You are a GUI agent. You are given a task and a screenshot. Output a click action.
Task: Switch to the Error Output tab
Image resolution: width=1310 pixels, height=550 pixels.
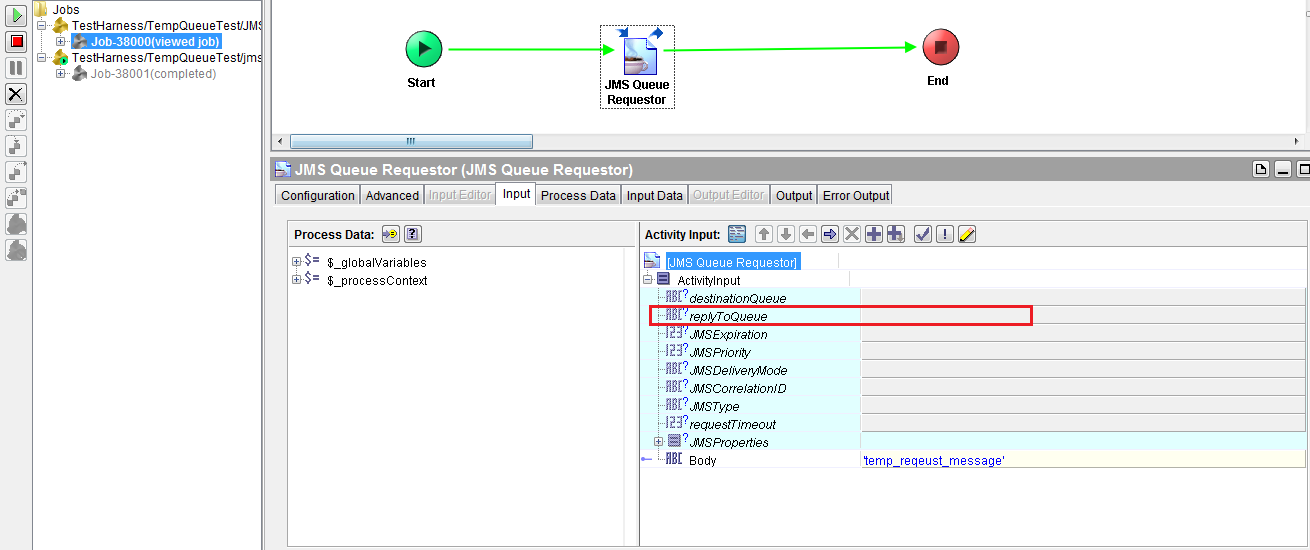tap(855, 195)
